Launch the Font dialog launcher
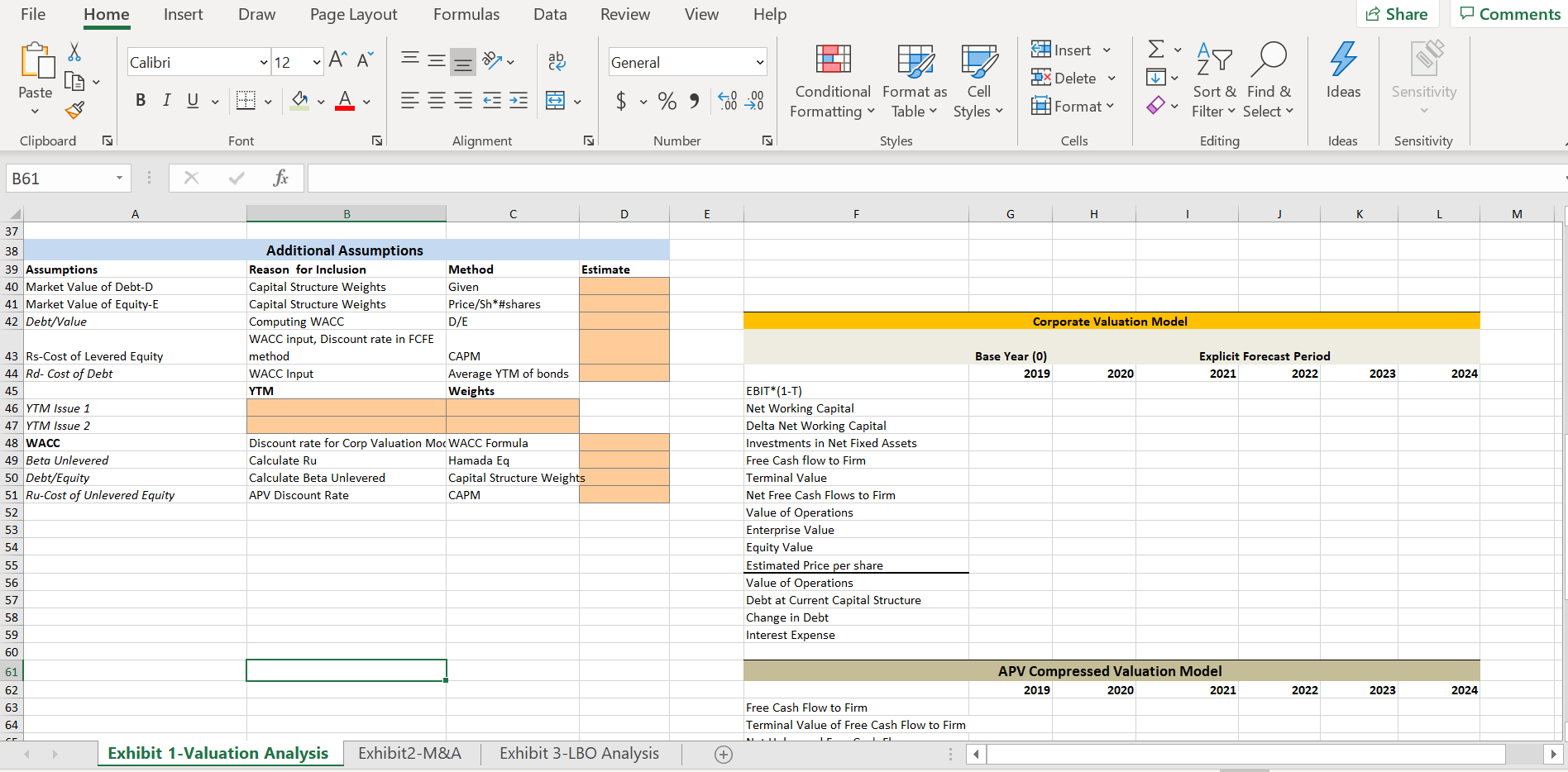 click(x=377, y=141)
